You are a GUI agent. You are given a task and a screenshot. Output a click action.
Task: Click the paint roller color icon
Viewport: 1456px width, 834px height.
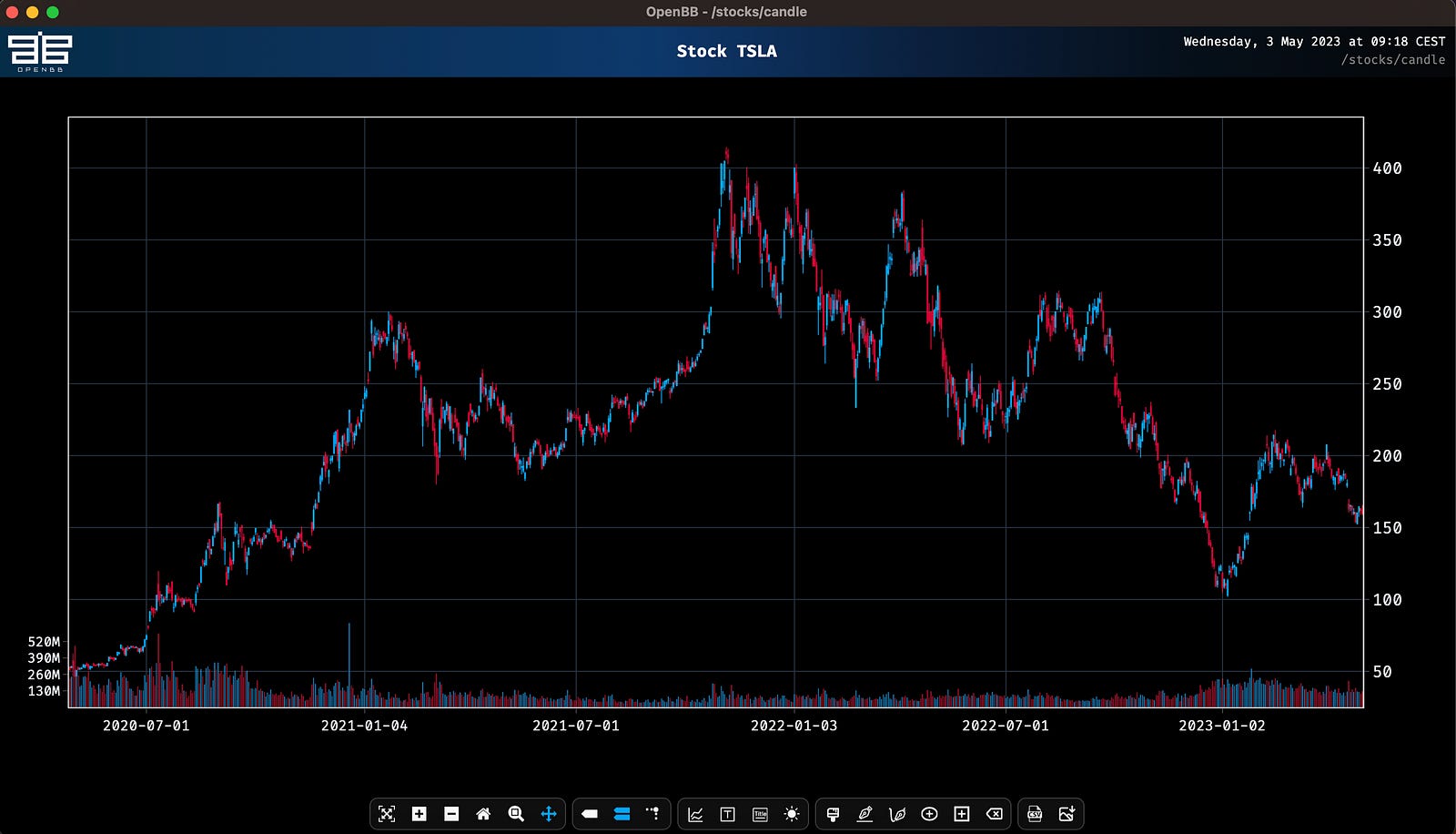pos(833,814)
